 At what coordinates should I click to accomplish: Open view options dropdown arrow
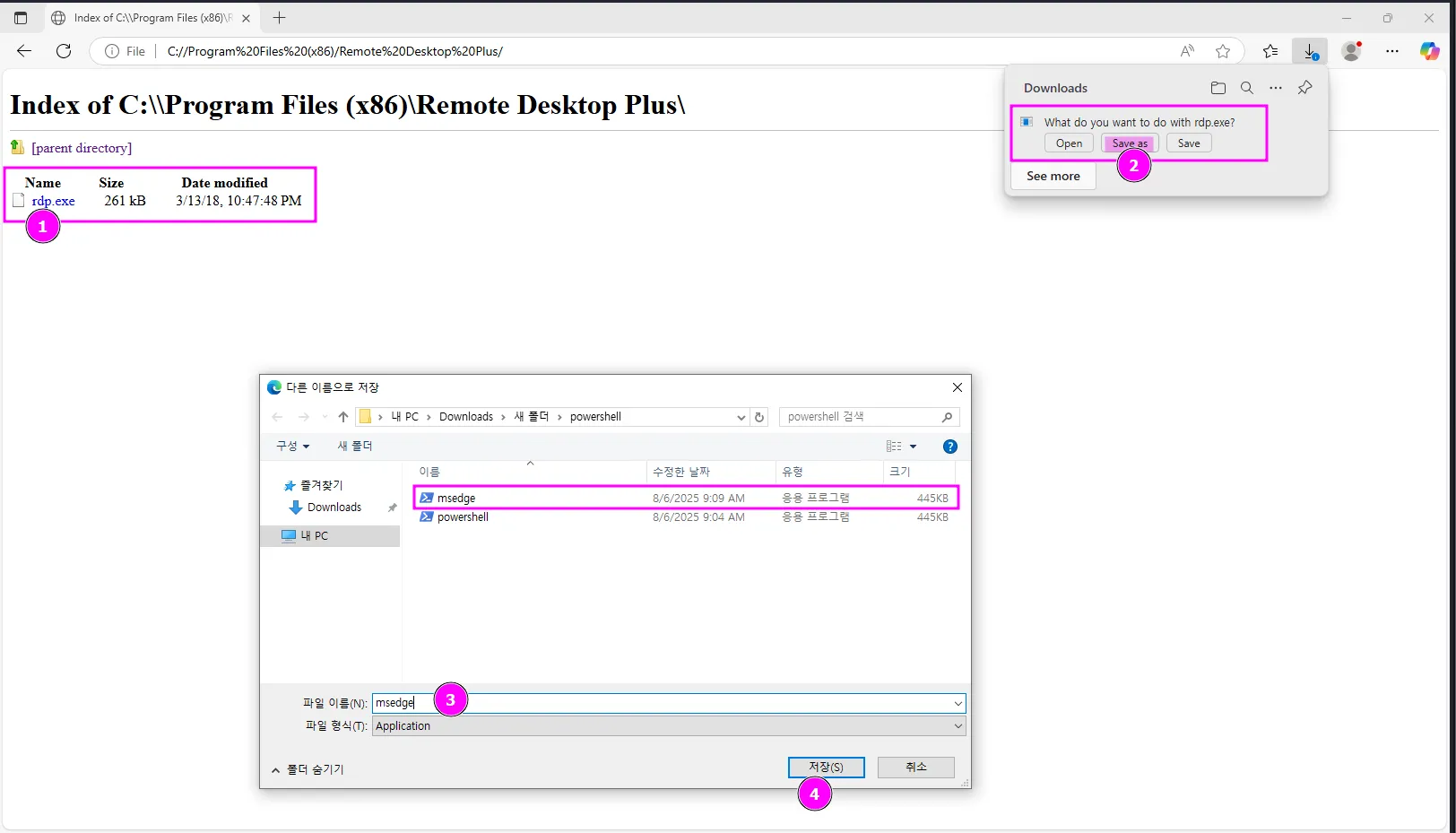click(x=914, y=447)
